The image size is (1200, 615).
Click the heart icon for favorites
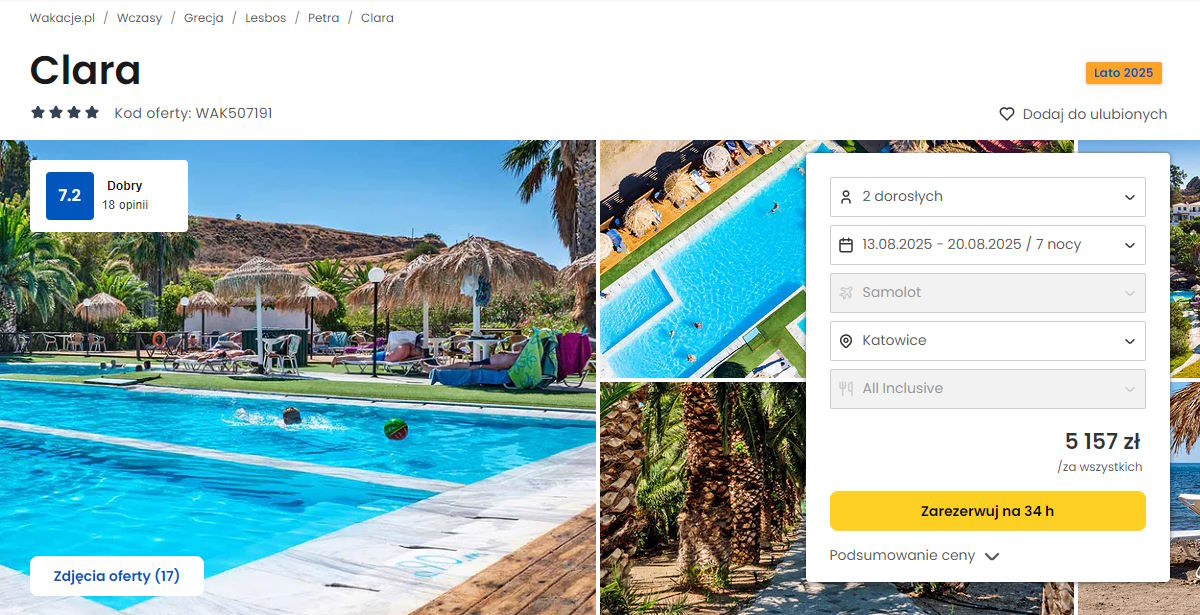(1007, 114)
